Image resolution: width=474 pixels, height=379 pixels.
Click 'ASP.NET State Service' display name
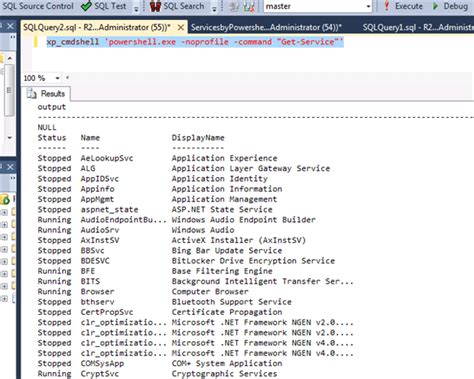[x=222, y=209]
